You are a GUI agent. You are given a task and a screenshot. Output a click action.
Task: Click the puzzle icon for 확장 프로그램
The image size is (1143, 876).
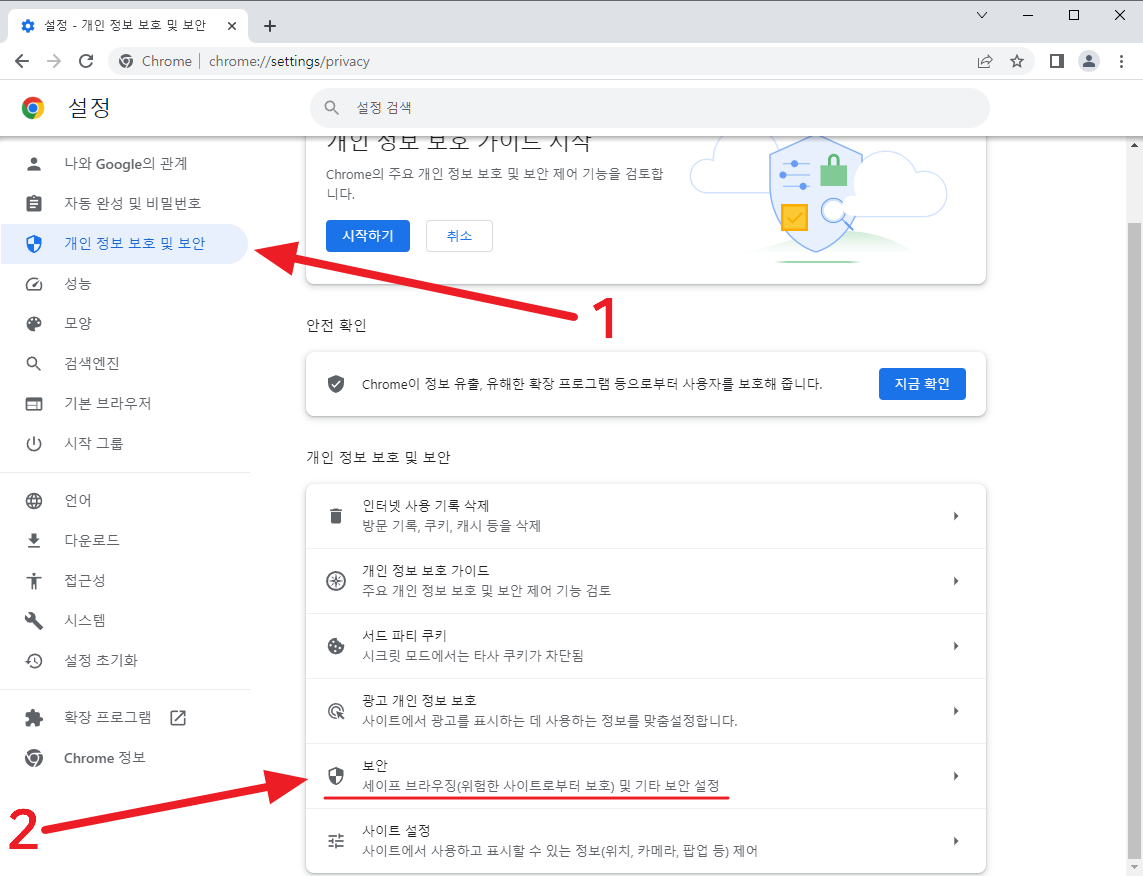pos(34,718)
